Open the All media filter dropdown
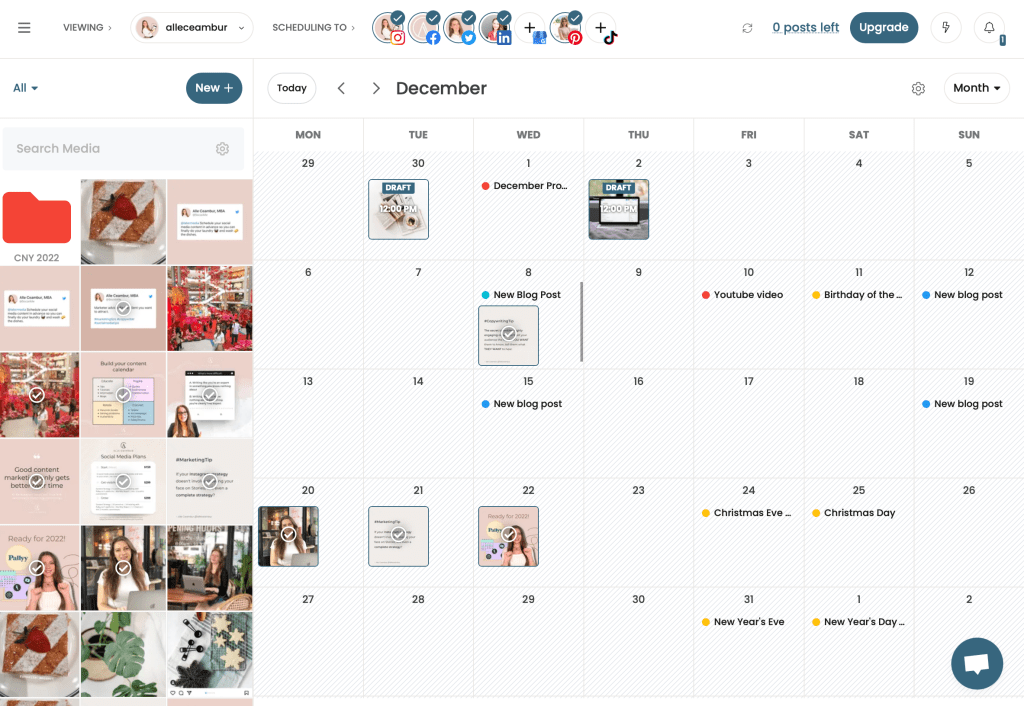 pyautogui.click(x=24, y=88)
